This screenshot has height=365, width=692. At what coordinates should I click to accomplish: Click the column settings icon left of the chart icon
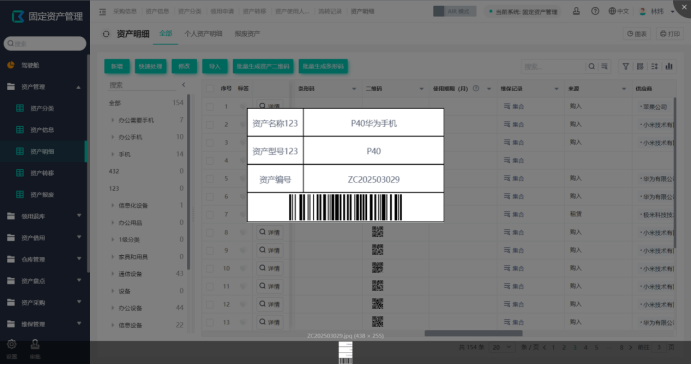pyautogui.click(x=654, y=67)
